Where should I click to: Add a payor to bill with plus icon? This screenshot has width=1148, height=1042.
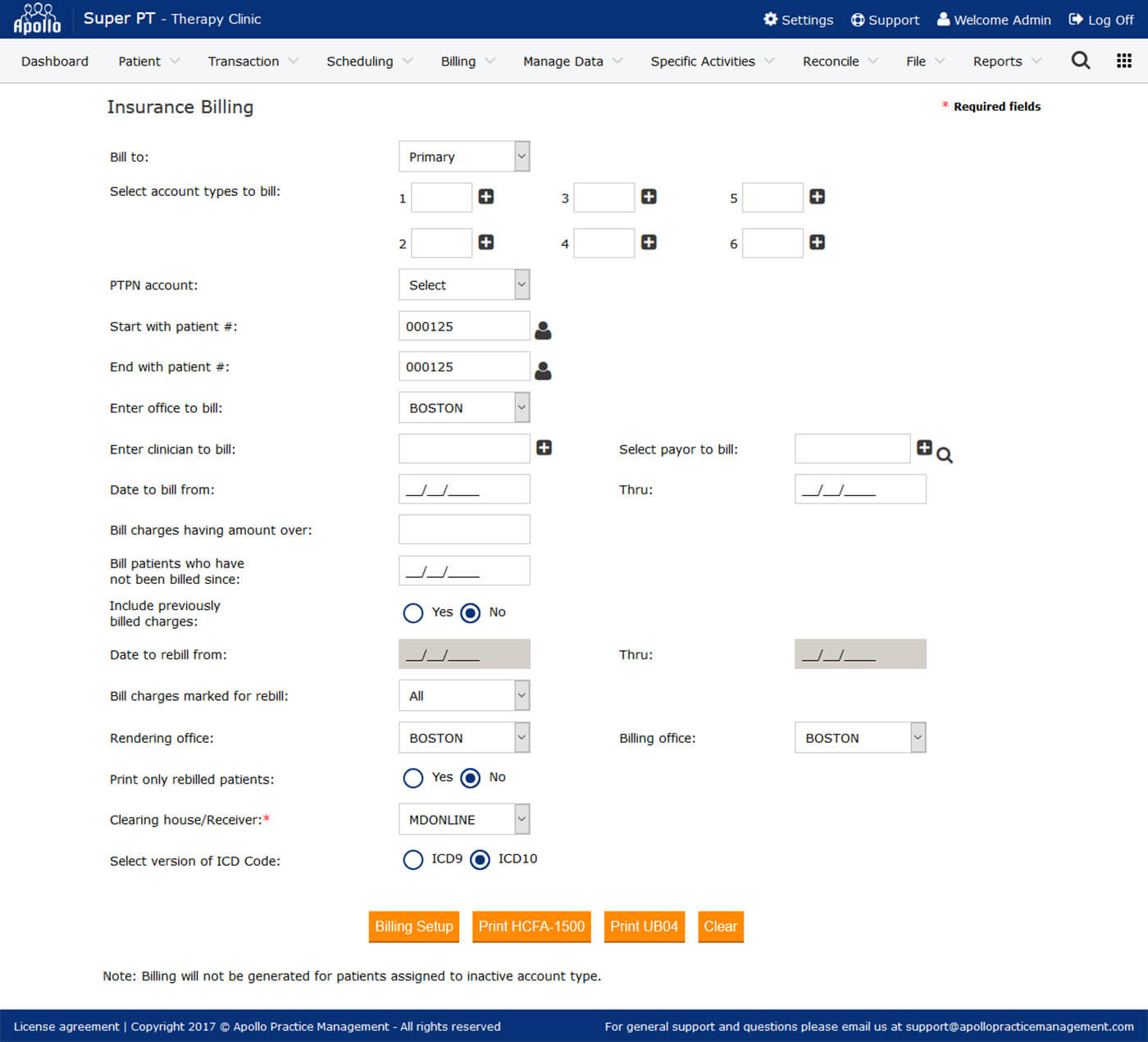pos(924,448)
